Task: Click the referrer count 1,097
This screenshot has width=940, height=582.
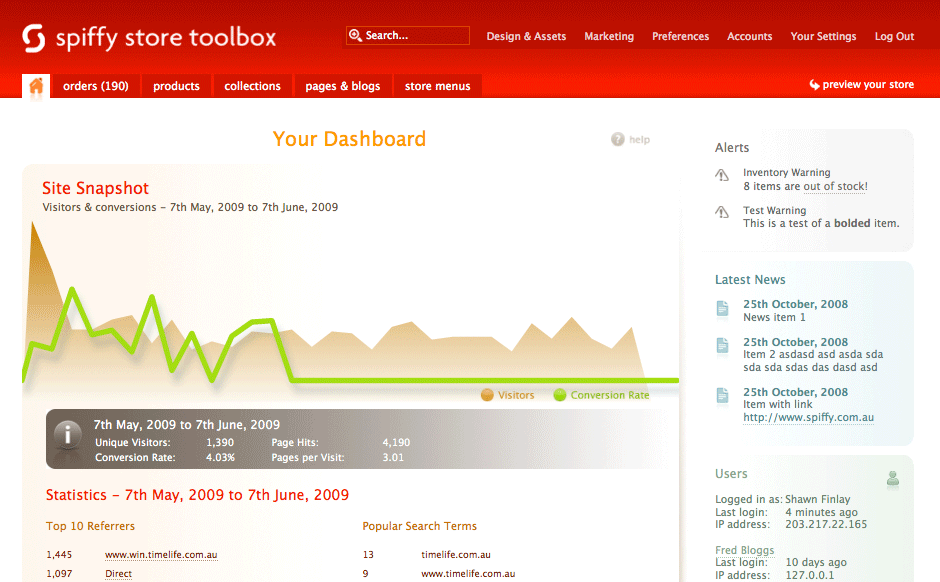Action: 59,574
